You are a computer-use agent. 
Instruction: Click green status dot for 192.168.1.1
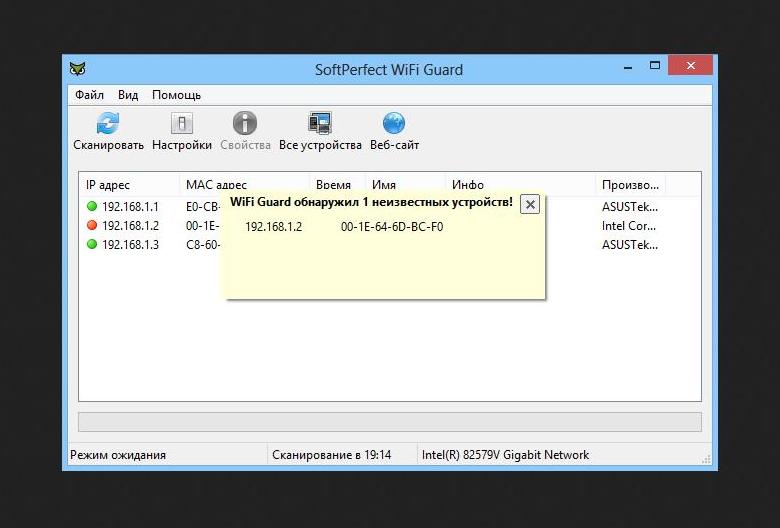[x=92, y=206]
